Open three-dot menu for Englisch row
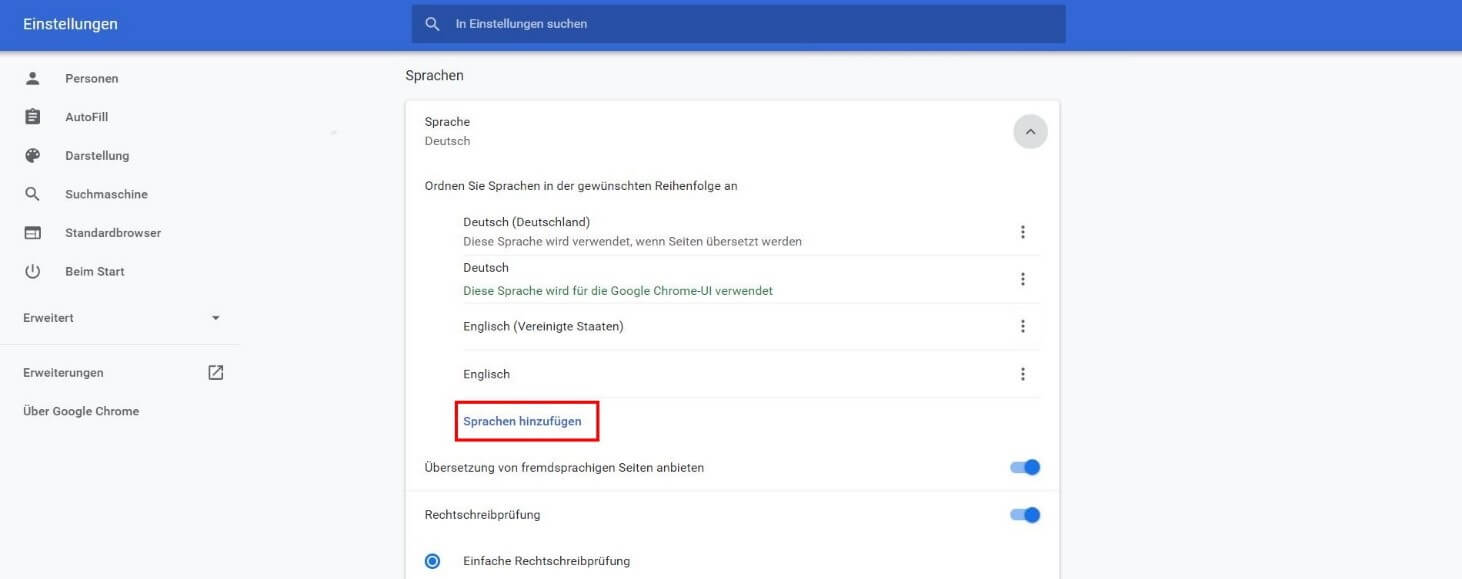The image size is (1462, 579). pos(1022,374)
